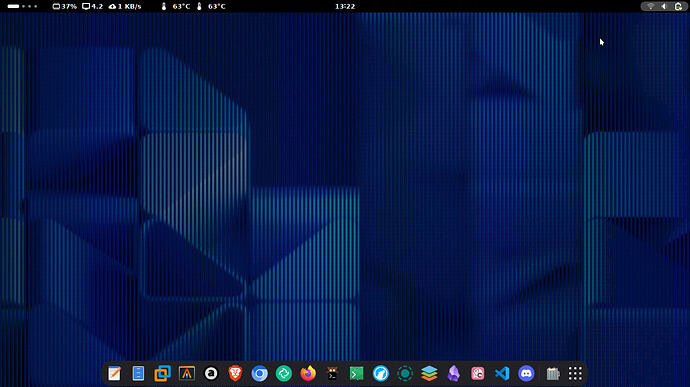Open the black circle 'a' app icon
Viewport: 690px width, 387px height.
click(211, 373)
